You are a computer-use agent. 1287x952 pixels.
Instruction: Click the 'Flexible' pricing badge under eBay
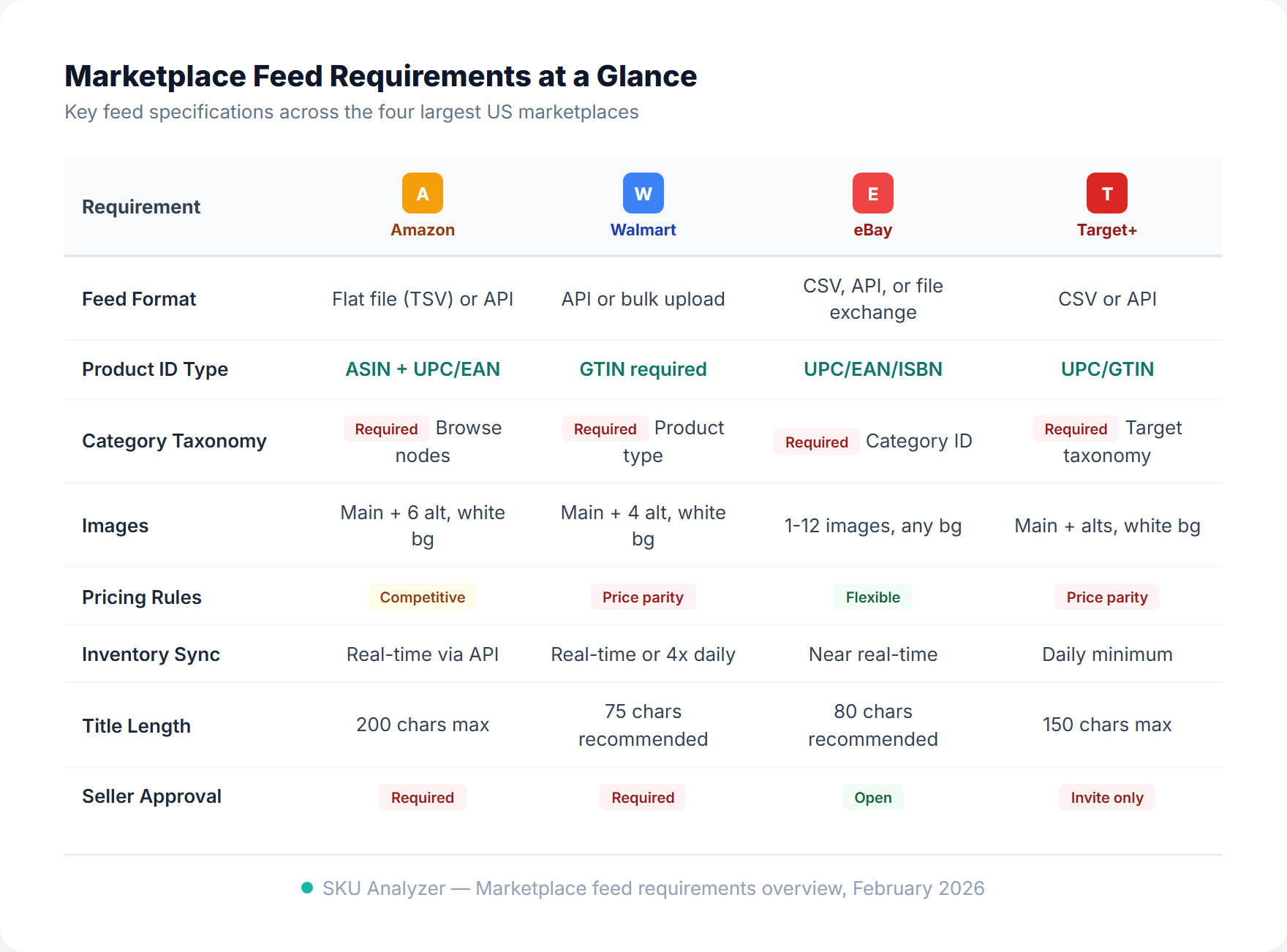click(872, 597)
